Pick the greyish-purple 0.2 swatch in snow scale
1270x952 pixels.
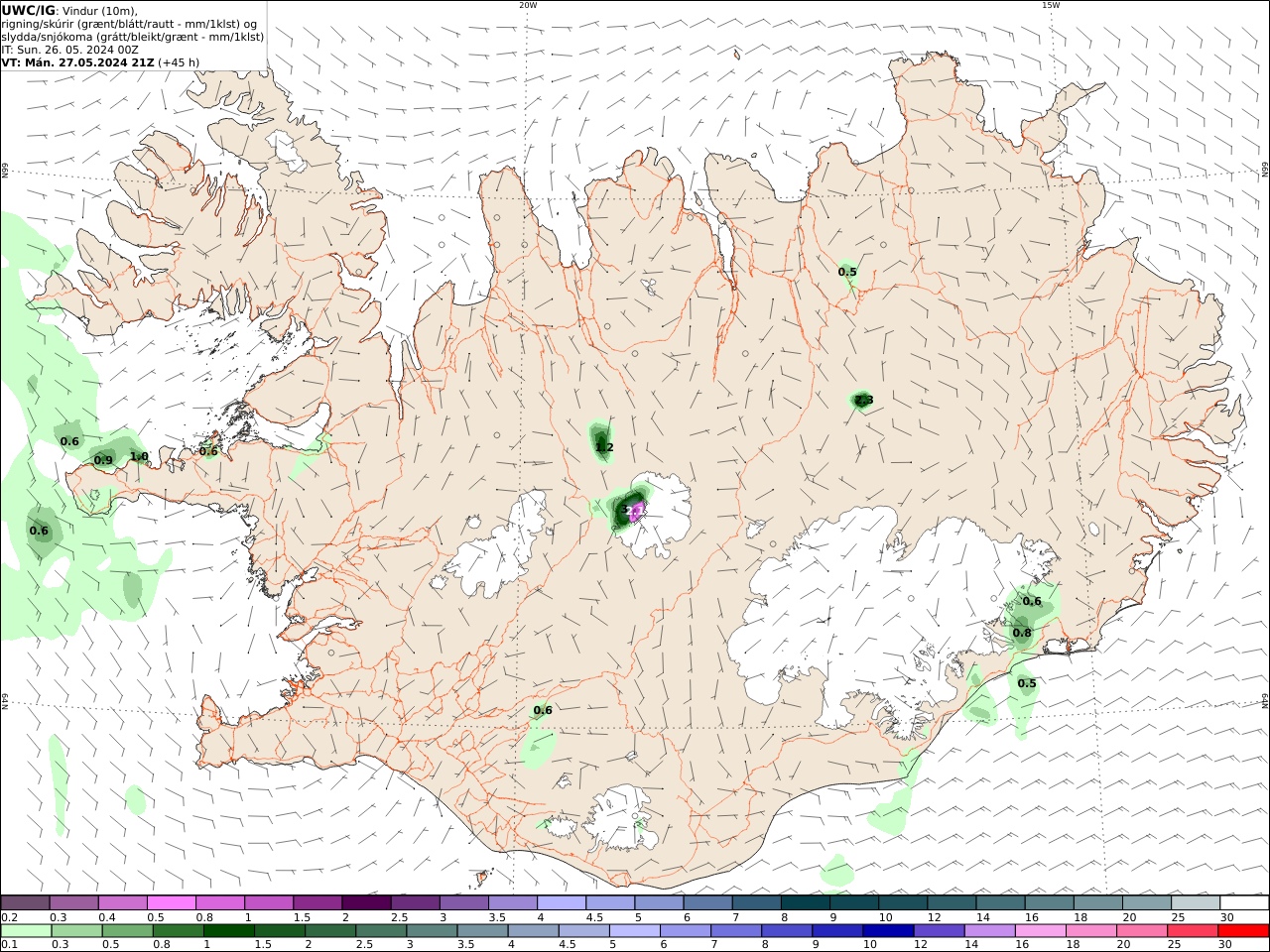25,902
